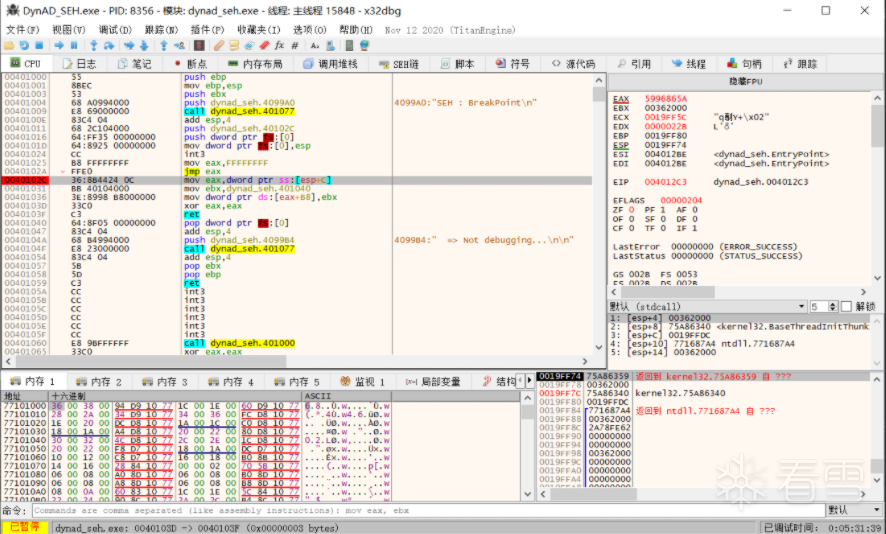Switch to the SEH链 tab
Viewport: 886px width, 534px height.
[399, 64]
